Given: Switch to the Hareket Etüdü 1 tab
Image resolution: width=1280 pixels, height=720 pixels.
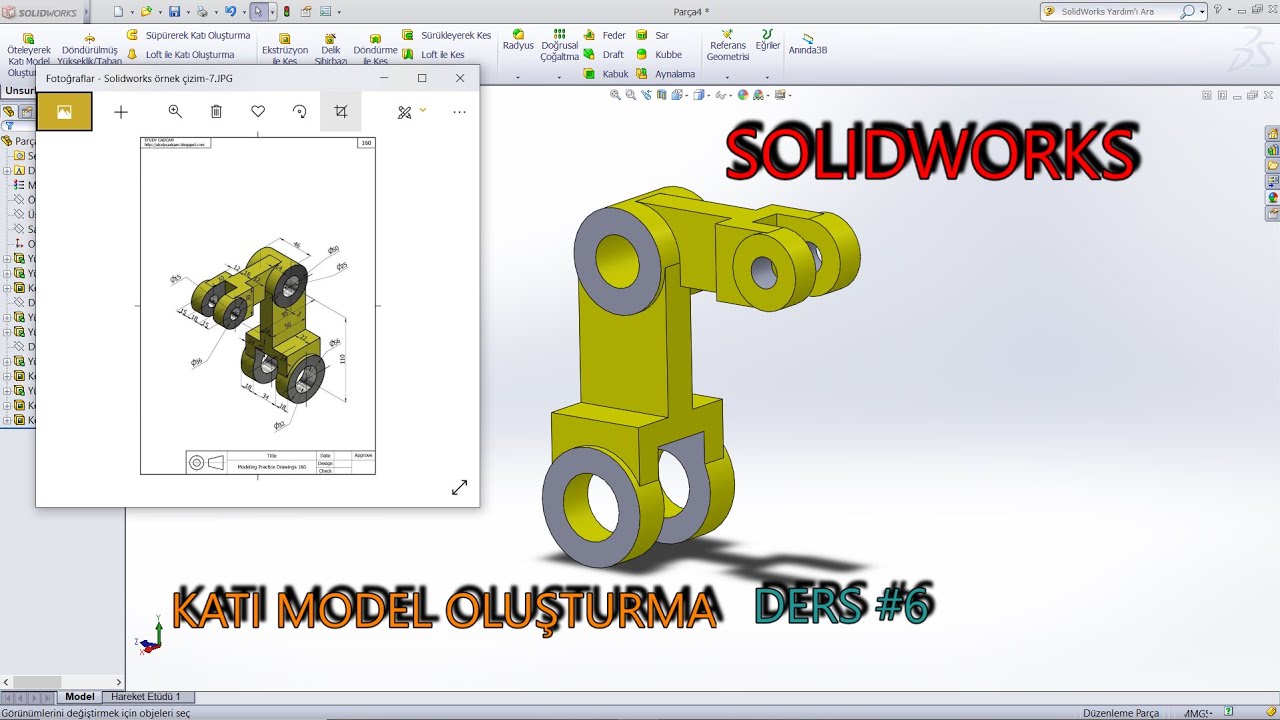Looking at the screenshot, I should click(x=146, y=697).
